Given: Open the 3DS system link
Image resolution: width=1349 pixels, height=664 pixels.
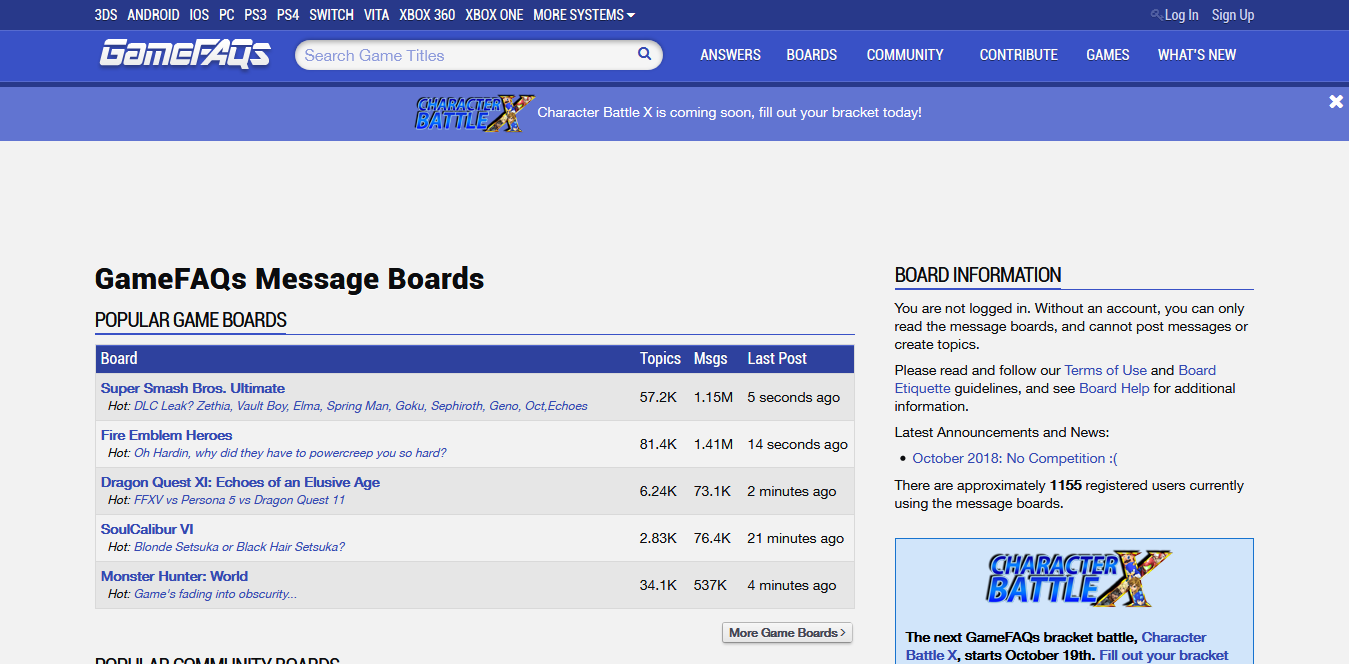Looking at the screenshot, I should click(x=106, y=15).
